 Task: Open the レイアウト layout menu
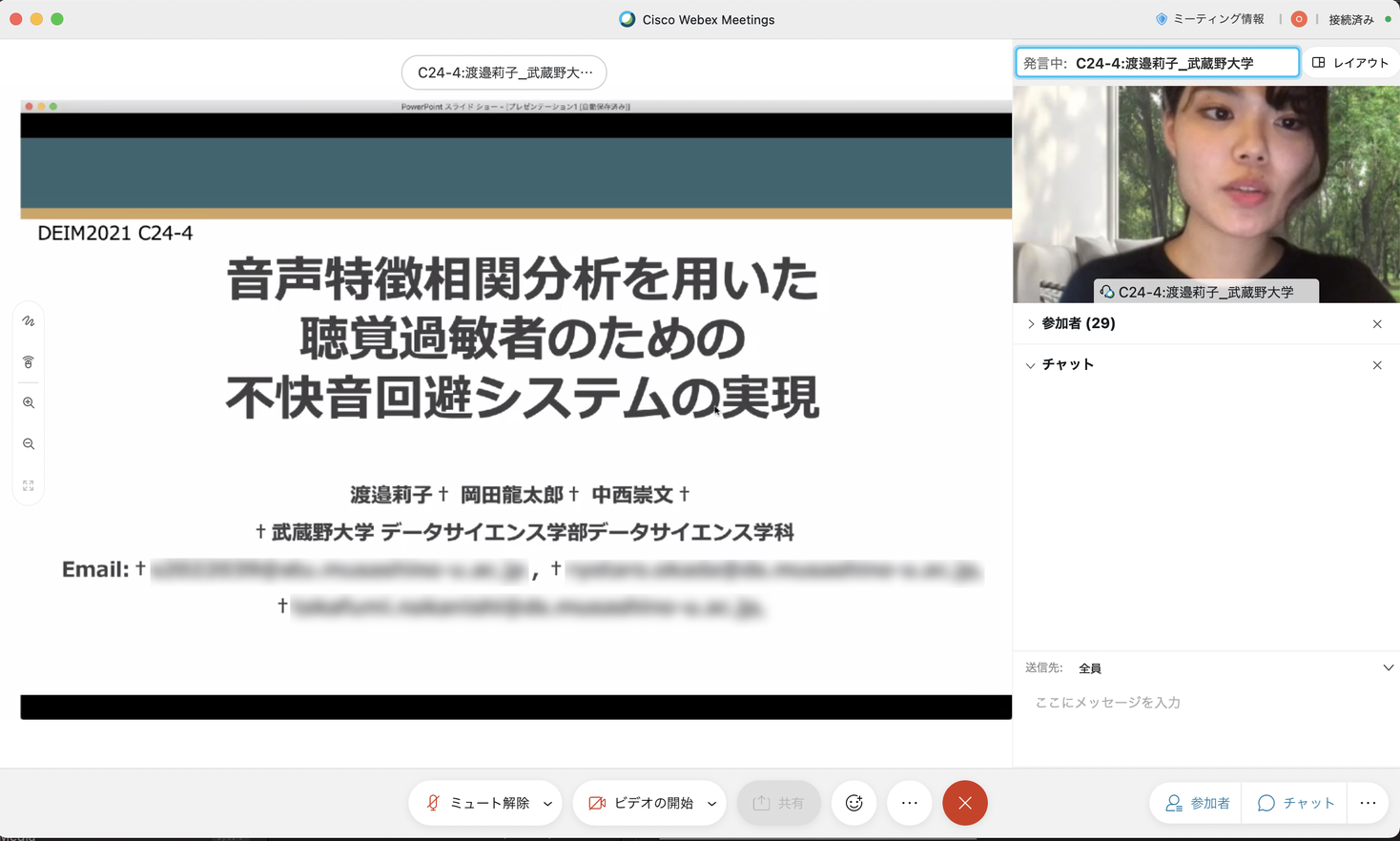coord(1350,61)
